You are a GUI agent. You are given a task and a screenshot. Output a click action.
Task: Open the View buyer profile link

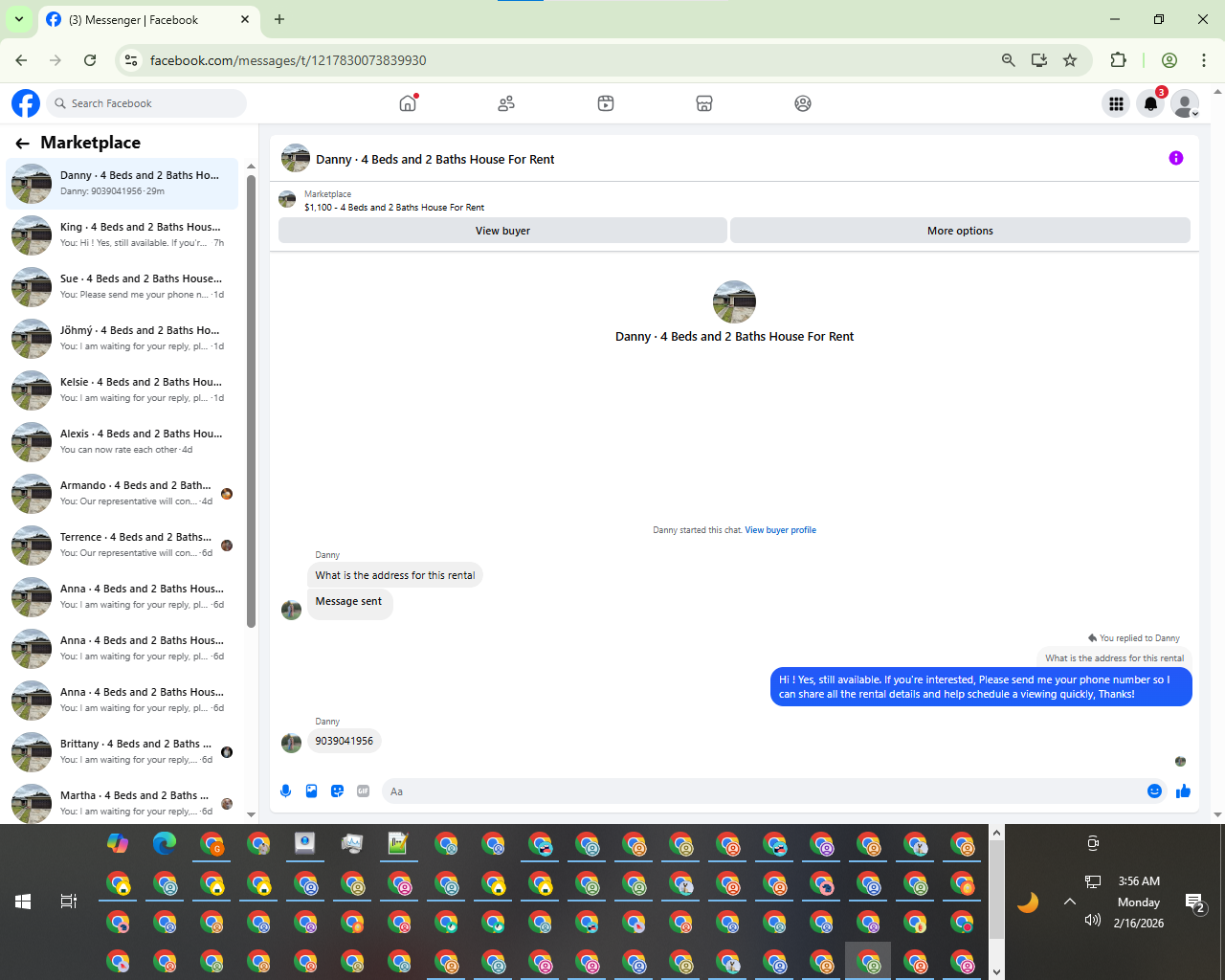click(780, 530)
